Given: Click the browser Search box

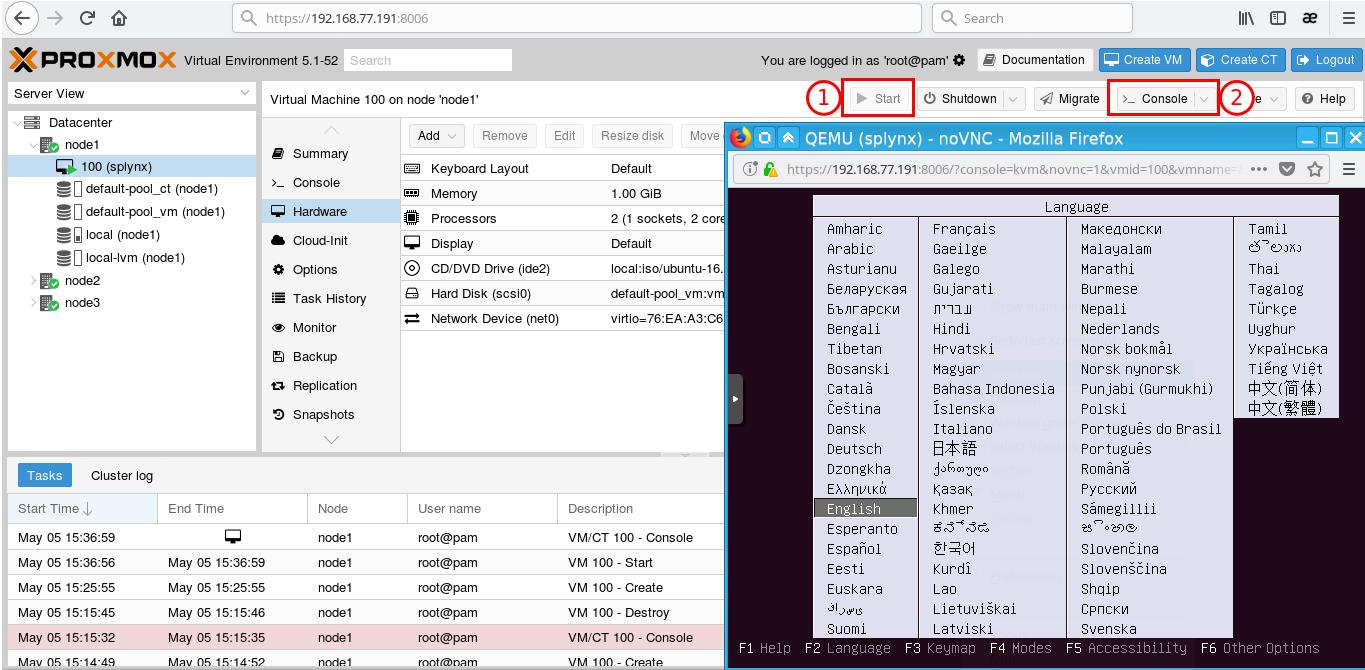Looking at the screenshot, I should (x=1032, y=18).
